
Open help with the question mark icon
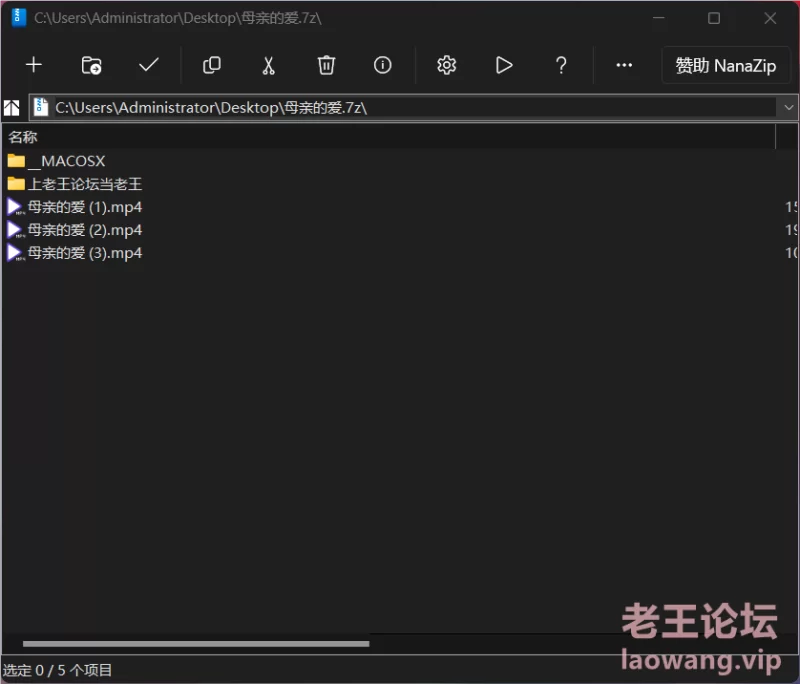[561, 65]
